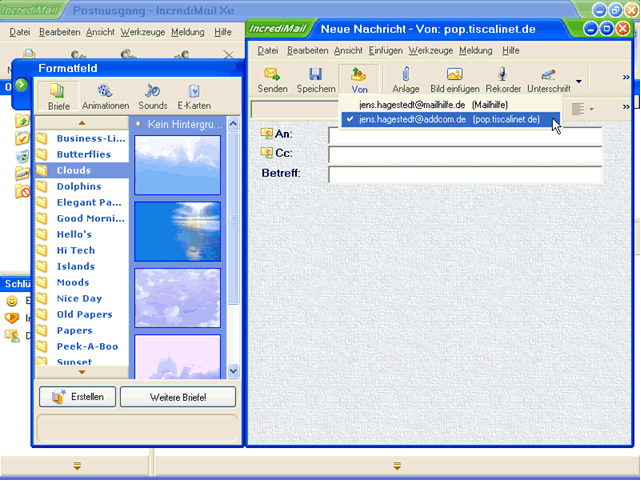Open the Rekorder microphone tool
The height and width of the screenshot is (481, 641).
[x=503, y=80]
